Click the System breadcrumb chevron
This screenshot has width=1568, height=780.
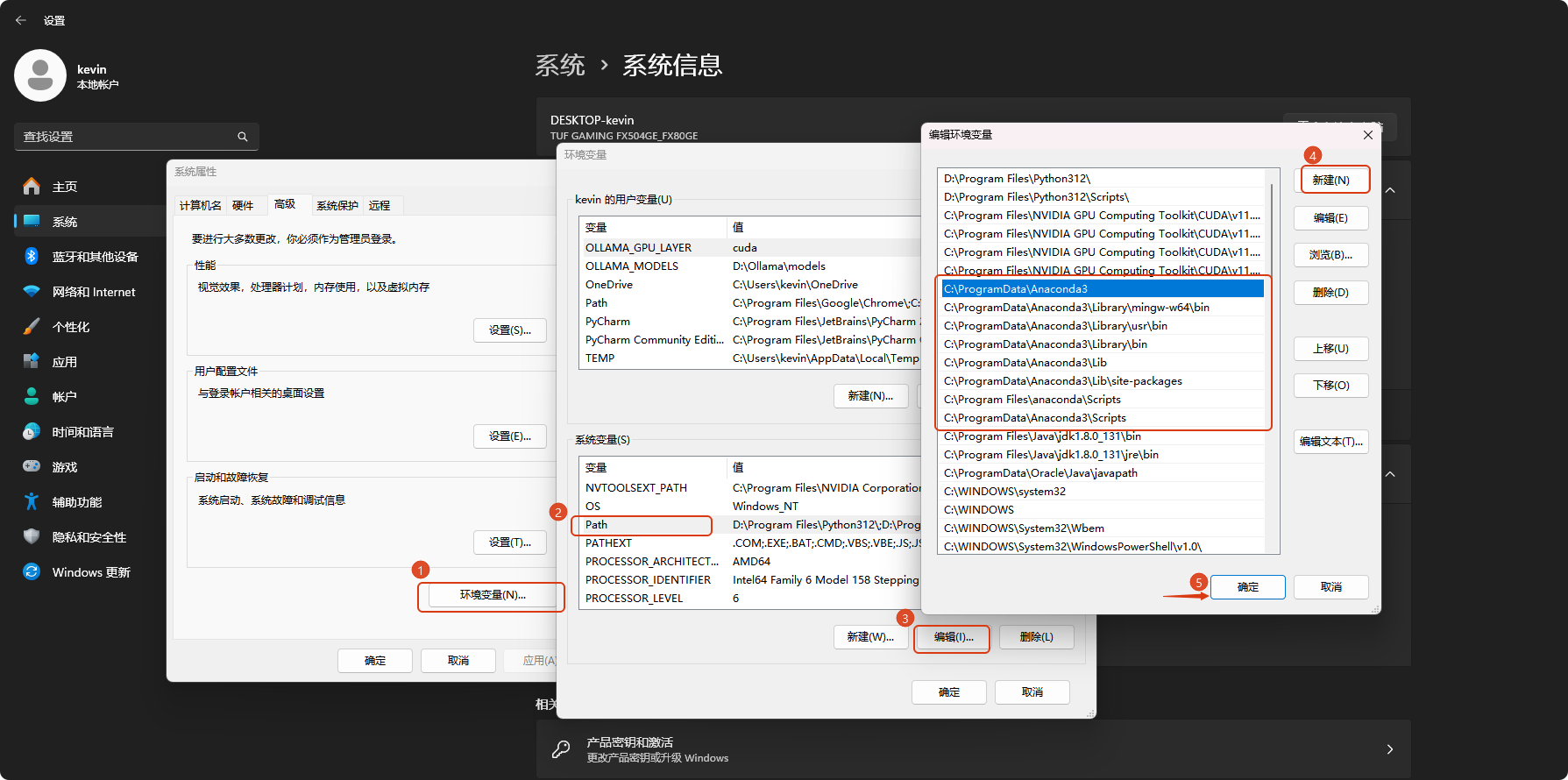604,65
